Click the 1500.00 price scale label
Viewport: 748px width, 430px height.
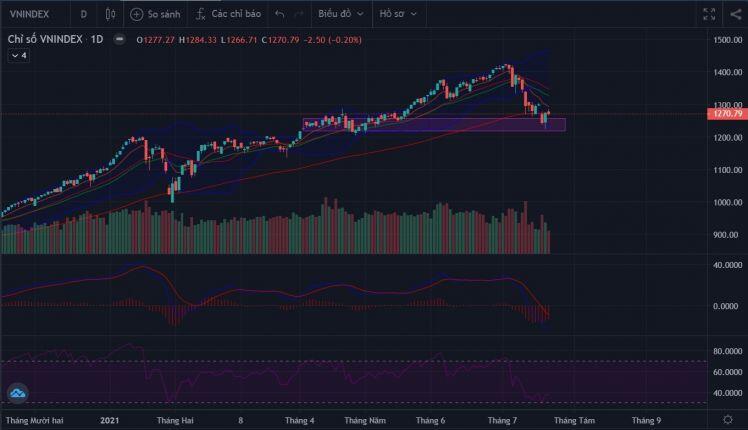728,40
